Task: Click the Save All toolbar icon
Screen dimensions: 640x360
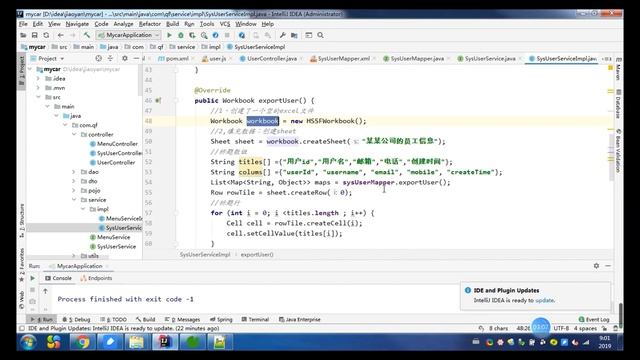Action: click(x=35, y=36)
